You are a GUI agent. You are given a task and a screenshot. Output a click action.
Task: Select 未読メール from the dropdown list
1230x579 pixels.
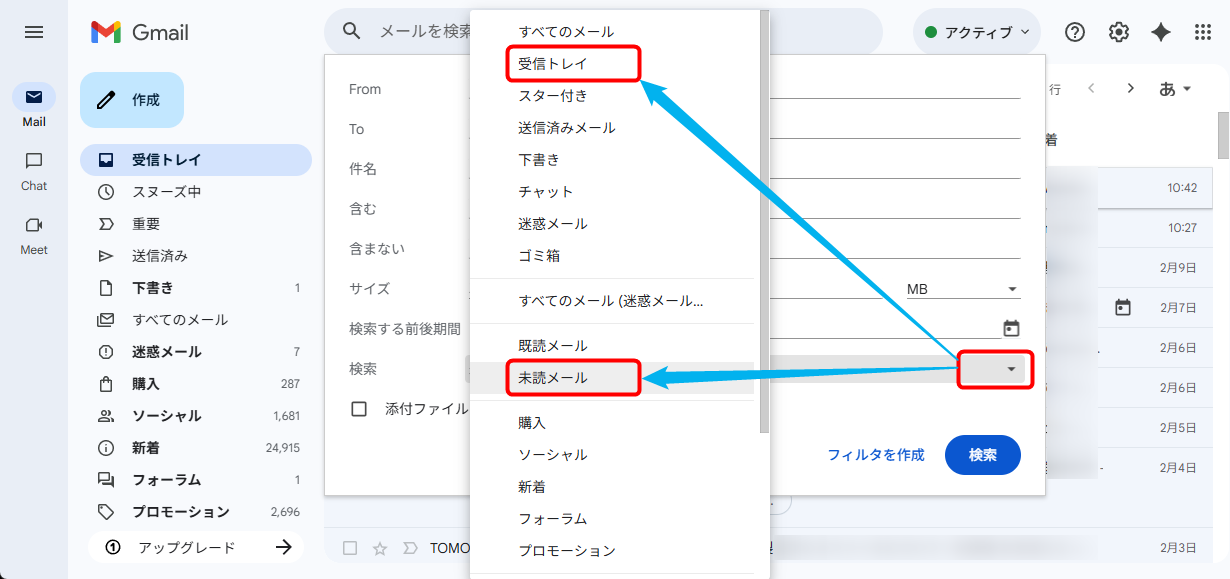pyautogui.click(x=553, y=378)
